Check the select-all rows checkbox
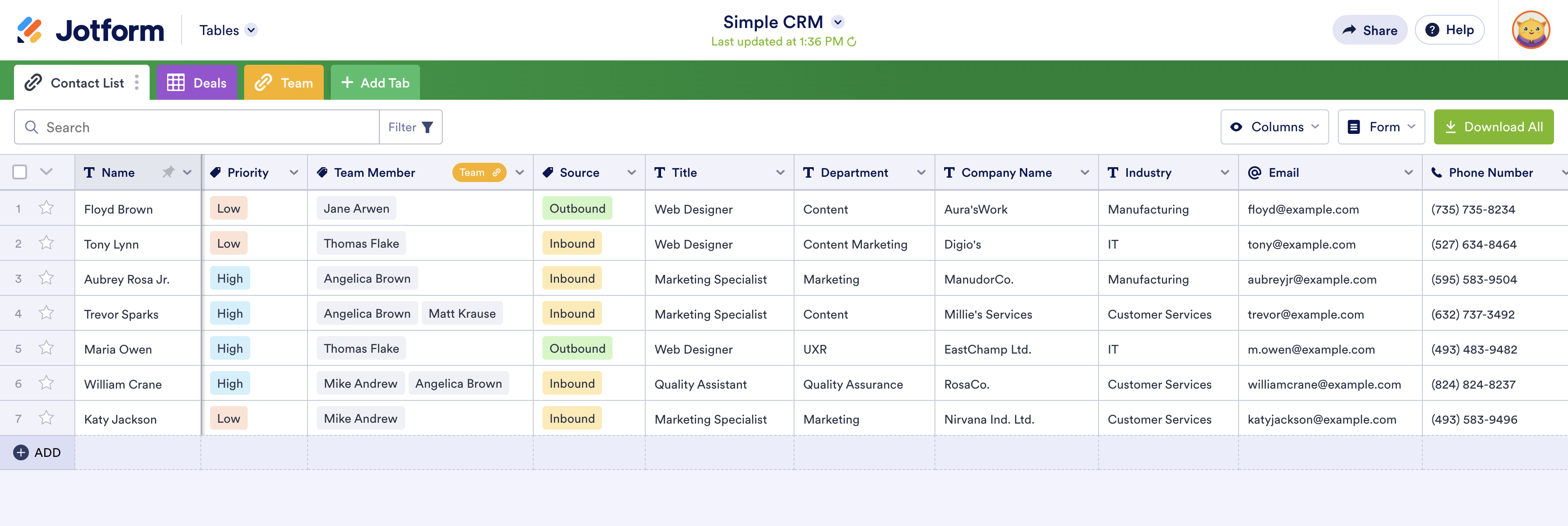 click(20, 172)
